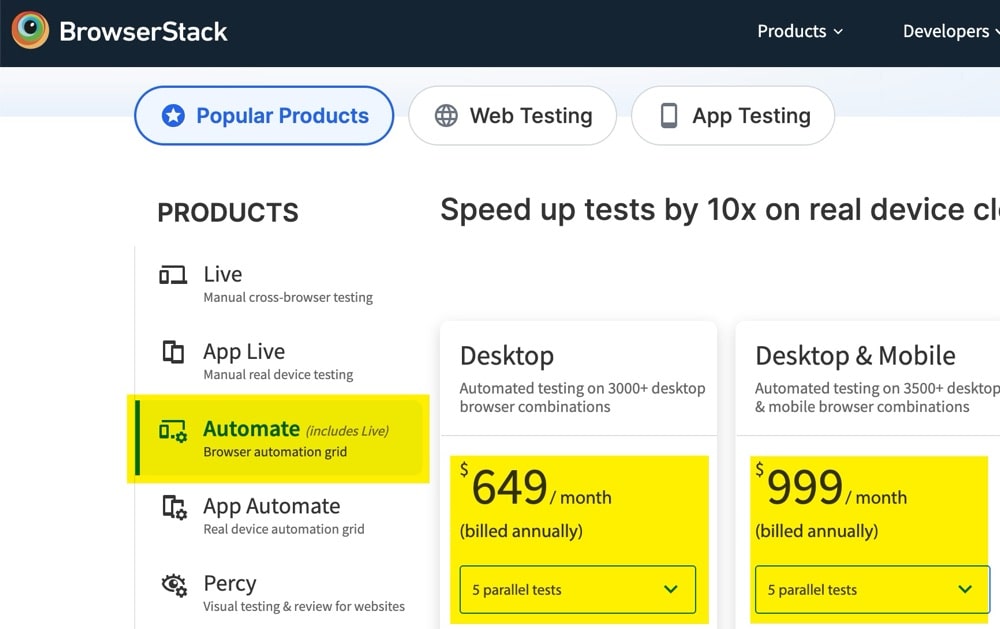
Task: Click 'Real device automation grid' subtitle
Action: [284, 529]
